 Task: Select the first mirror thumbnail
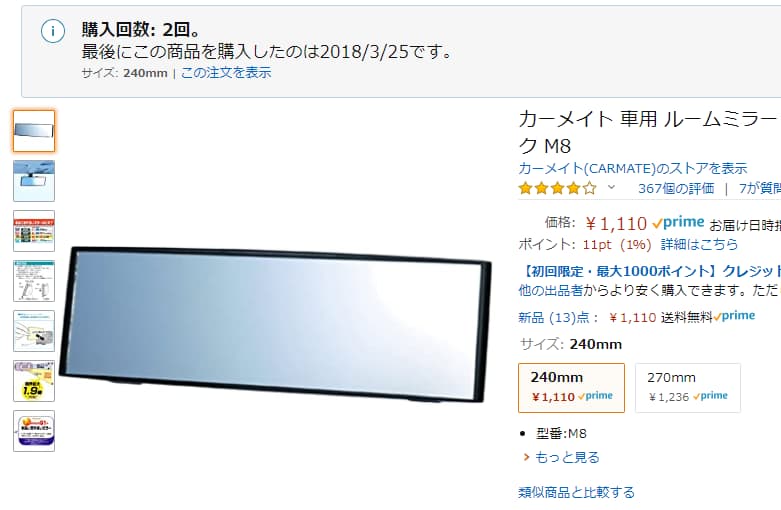(x=34, y=131)
